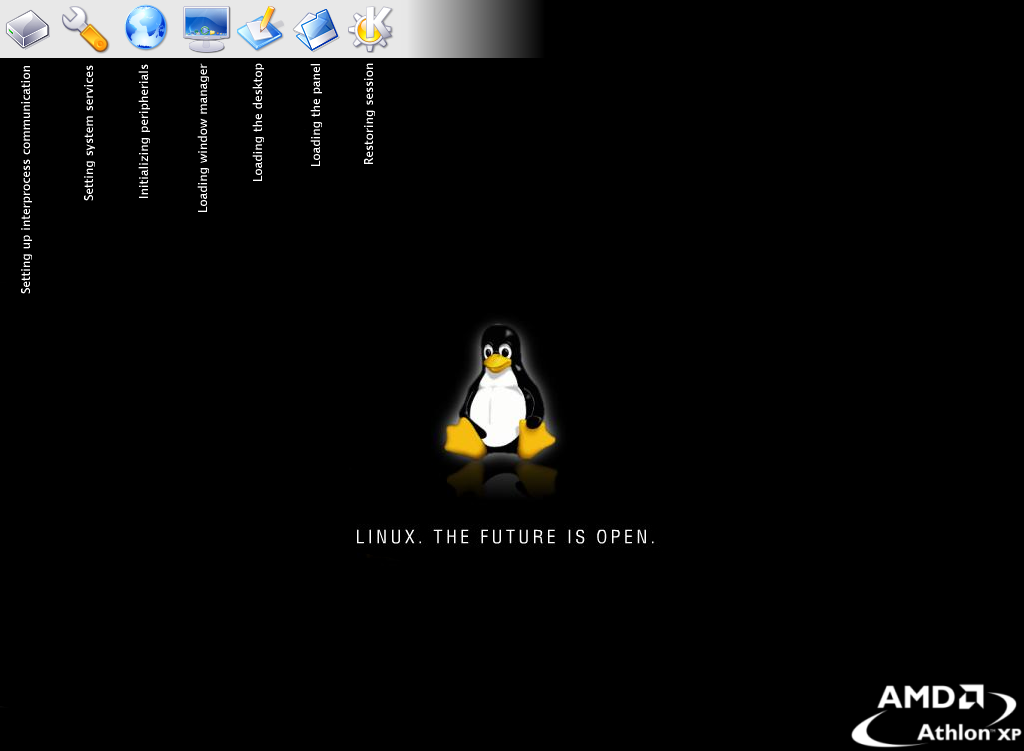1024x751 pixels.
Task: Click the KDE gear session icon
Action: pos(371,29)
